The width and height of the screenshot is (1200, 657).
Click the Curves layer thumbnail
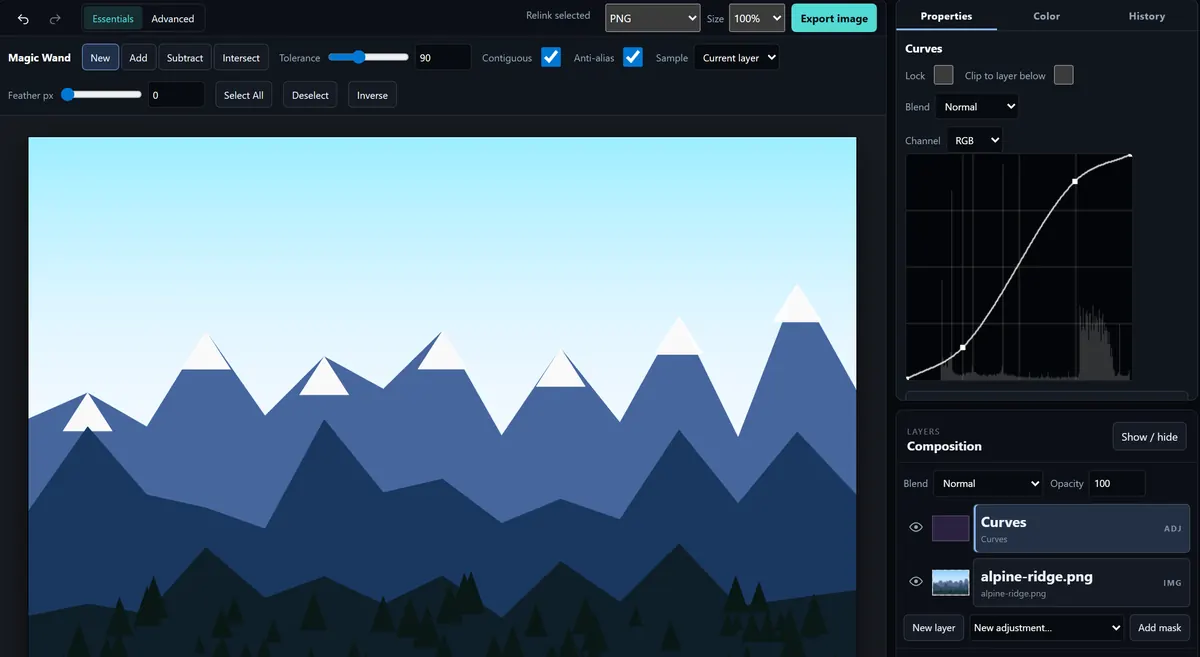pyautogui.click(x=950, y=528)
